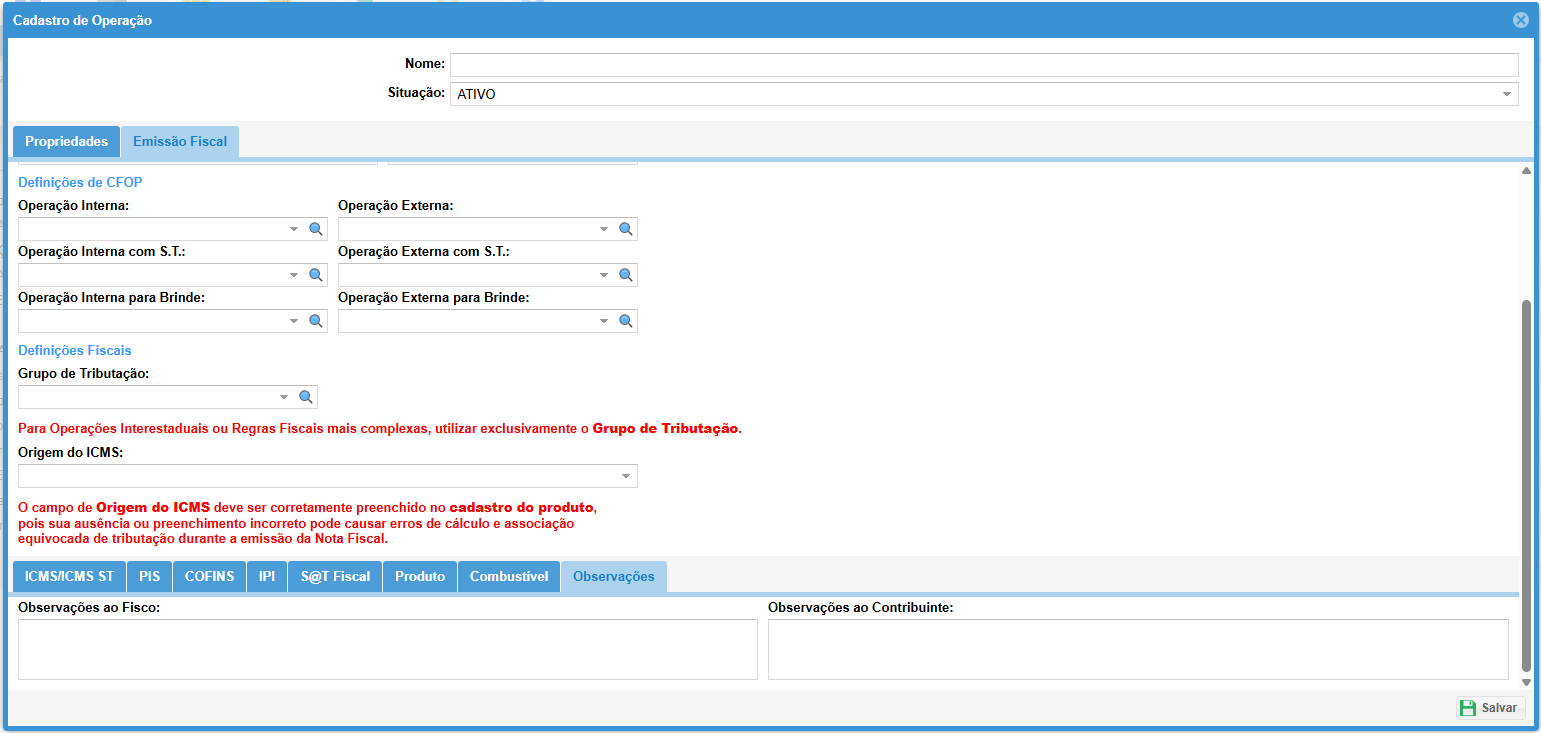
Task: Click the search icon for Operação Externa
Action: [625, 229]
